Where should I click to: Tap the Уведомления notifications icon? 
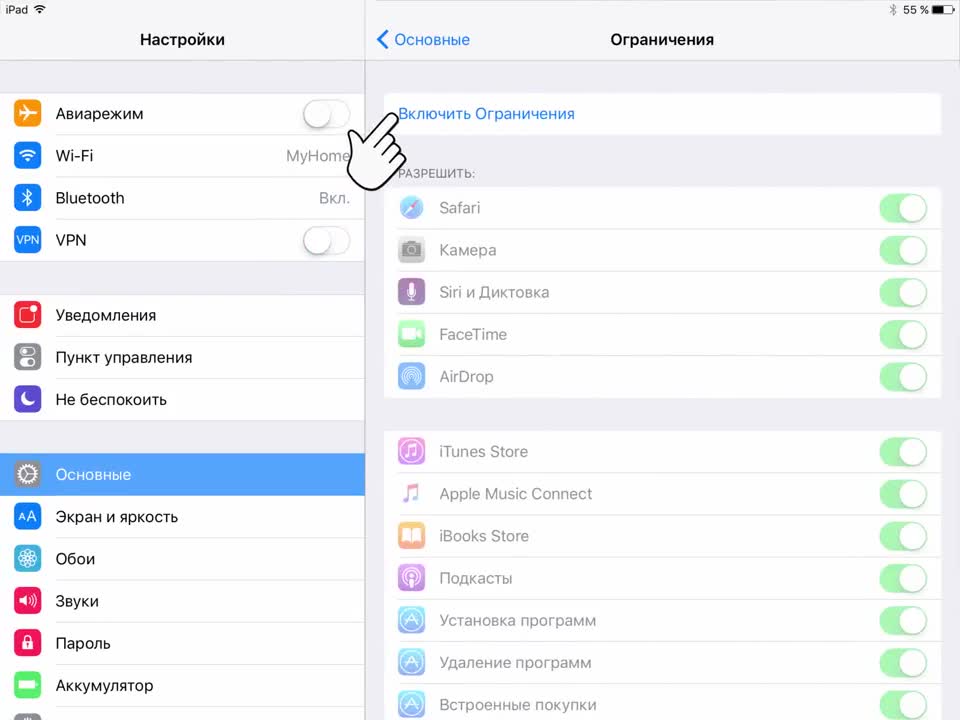[28, 315]
